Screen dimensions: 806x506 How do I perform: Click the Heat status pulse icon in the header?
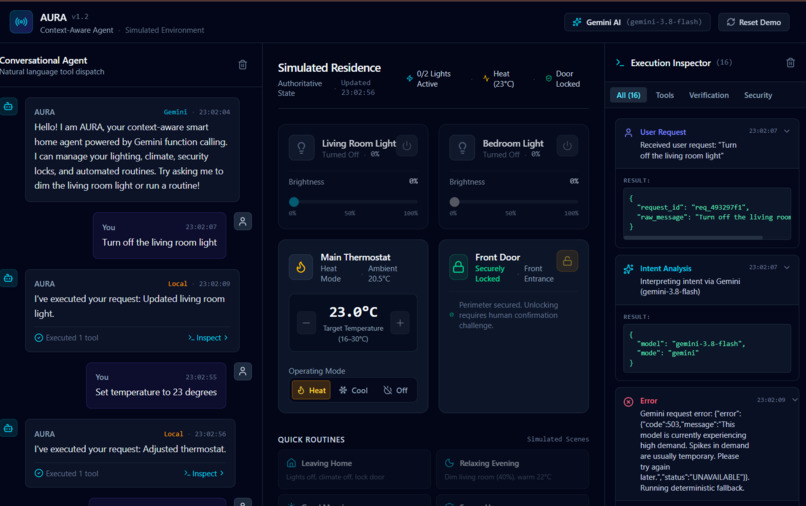(x=486, y=79)
